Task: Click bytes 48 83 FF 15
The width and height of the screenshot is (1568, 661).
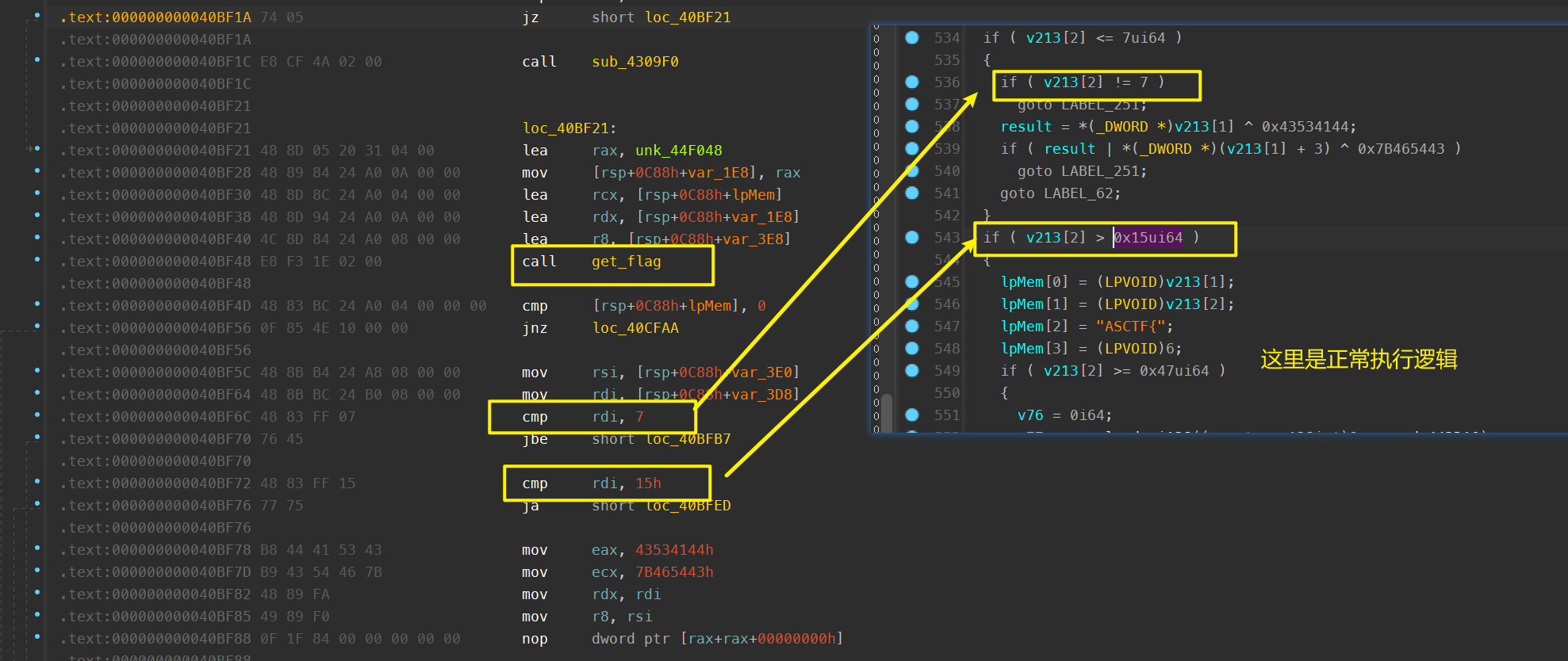Action: (308, 483)
